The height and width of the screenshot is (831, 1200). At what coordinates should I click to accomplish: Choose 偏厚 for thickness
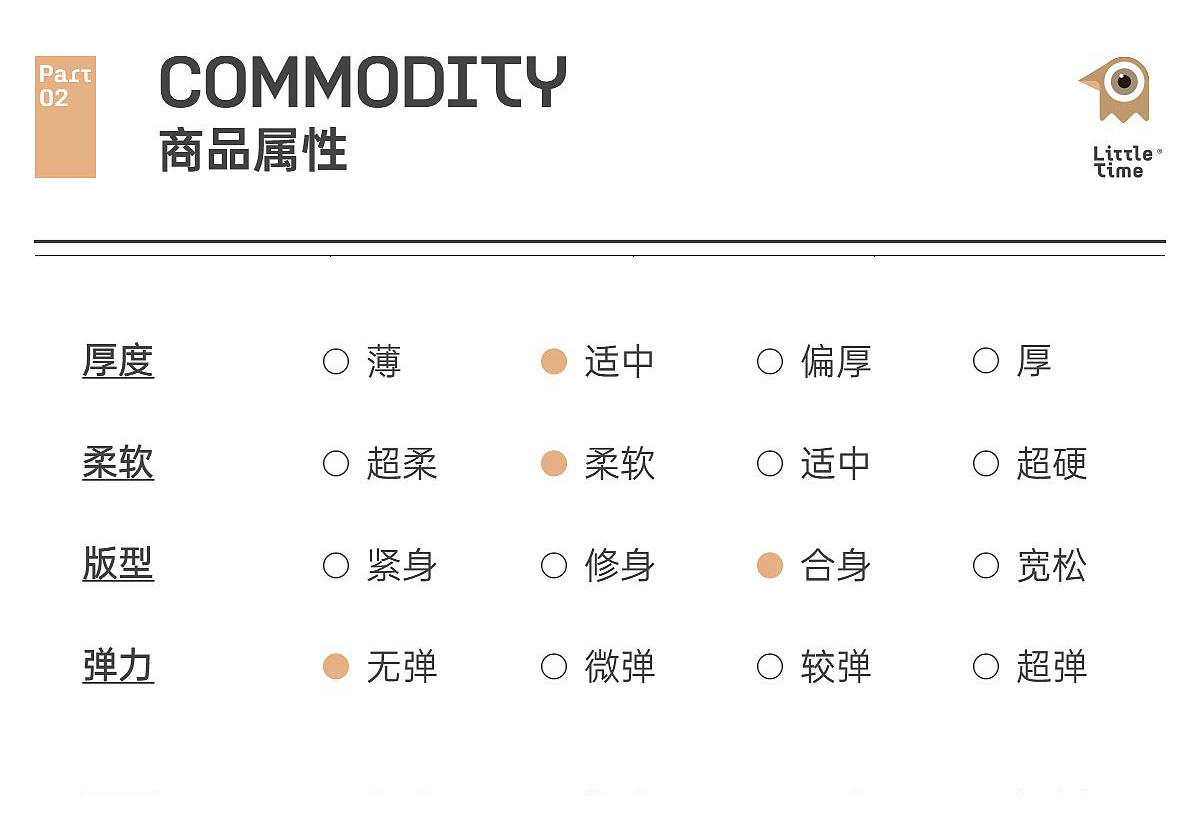[770, 361]
